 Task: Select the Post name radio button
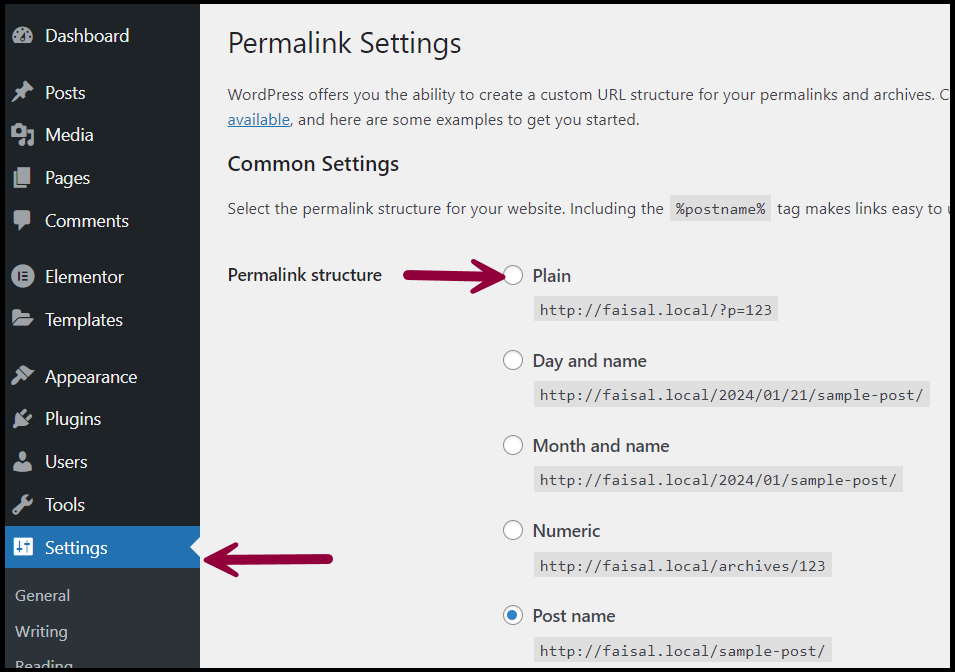point(513,616)
